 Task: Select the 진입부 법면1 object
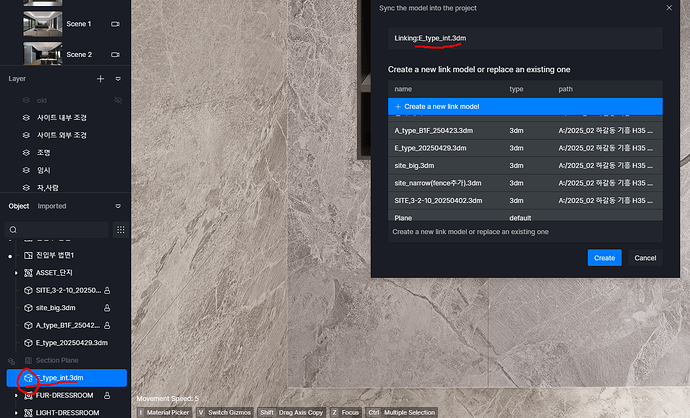click(55, 255)
